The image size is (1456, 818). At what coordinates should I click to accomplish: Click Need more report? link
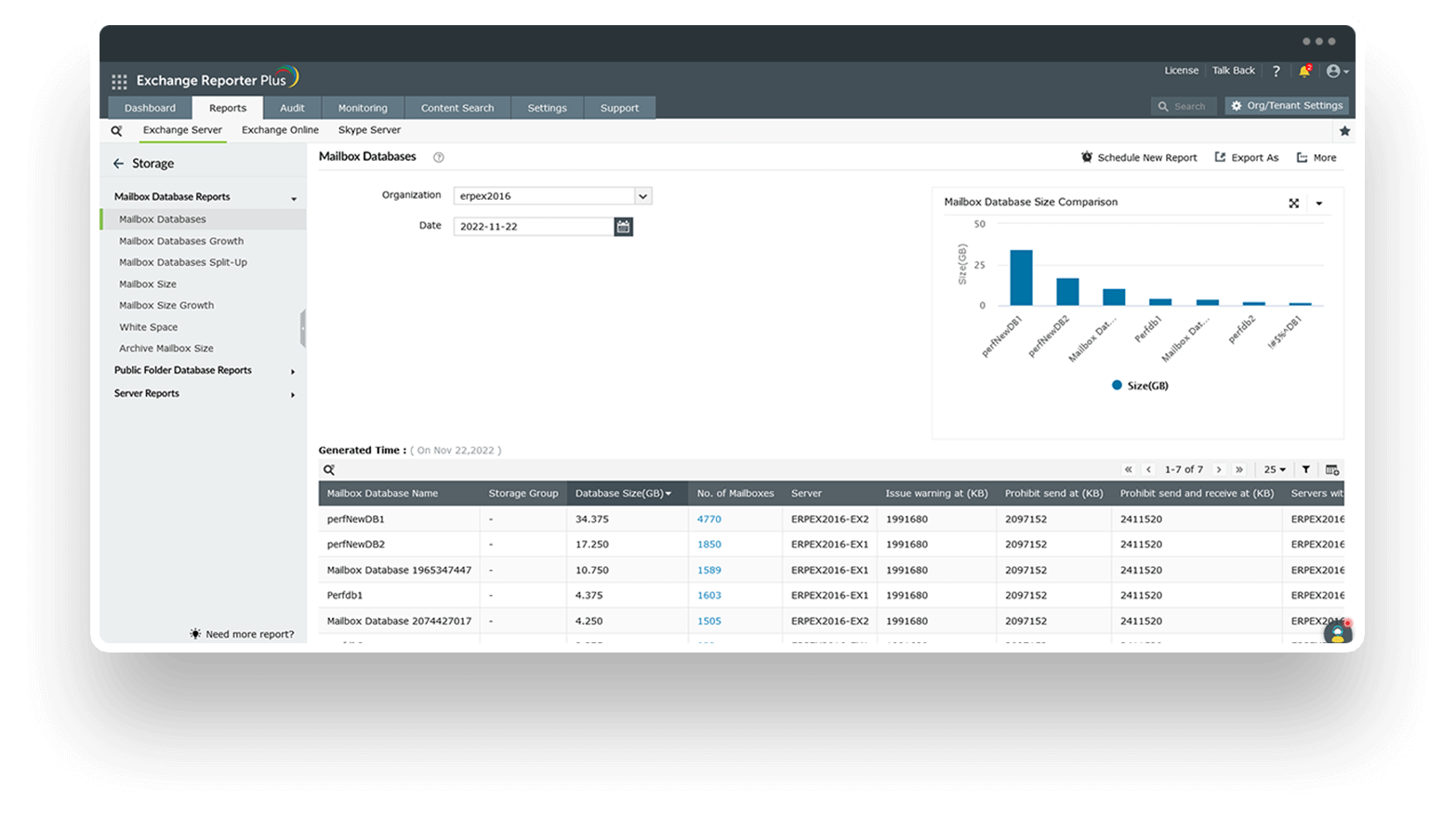click(x=242, y=634)
